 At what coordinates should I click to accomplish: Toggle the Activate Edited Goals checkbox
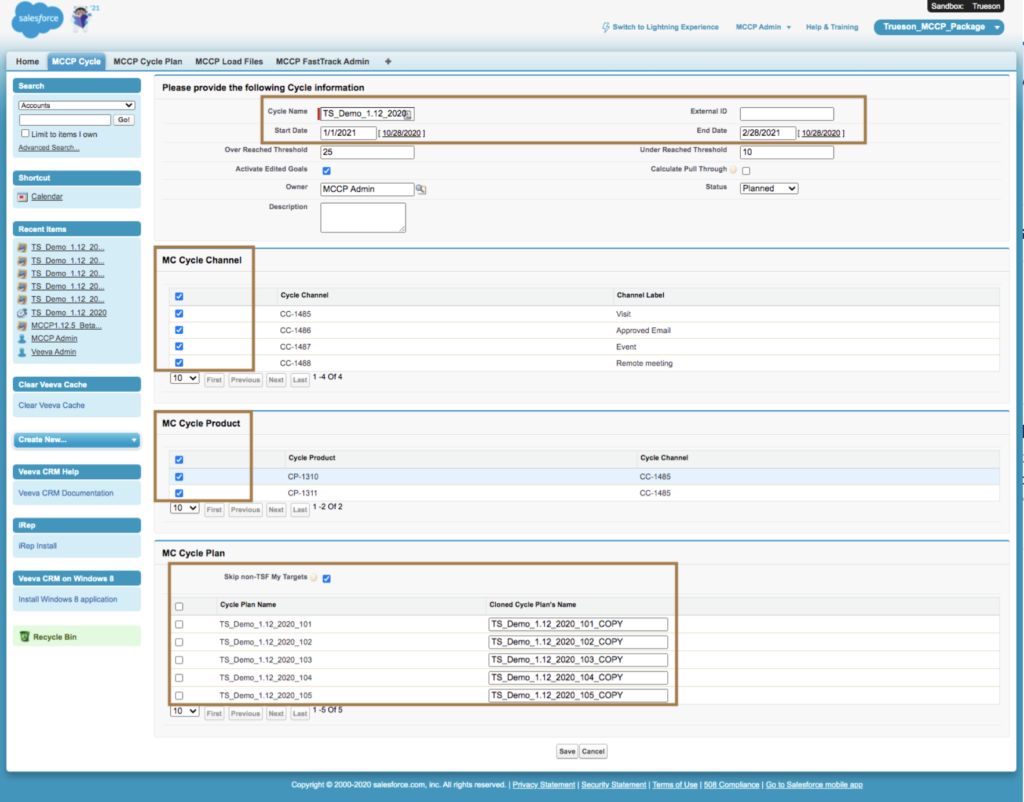point(327,170)
